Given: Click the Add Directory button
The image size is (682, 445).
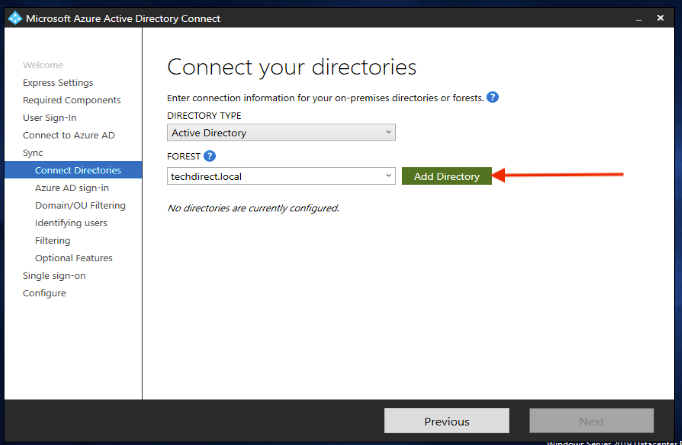Looking at the screenshot, I should coord(447,176).
